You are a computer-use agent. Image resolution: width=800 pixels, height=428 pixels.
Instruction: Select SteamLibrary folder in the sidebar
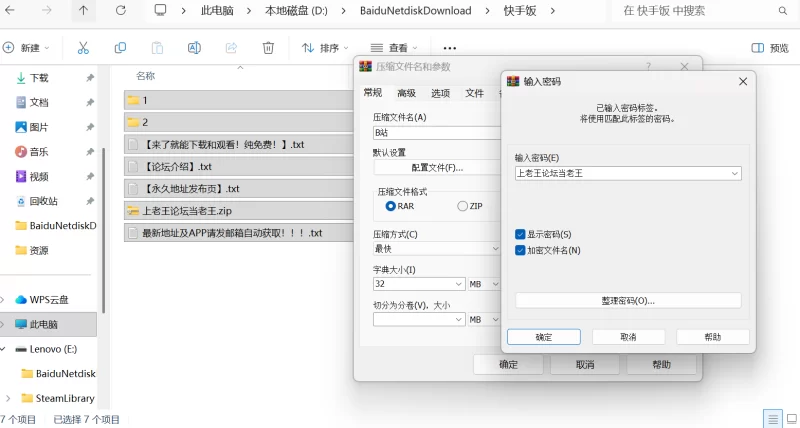(x=65, y=398)
